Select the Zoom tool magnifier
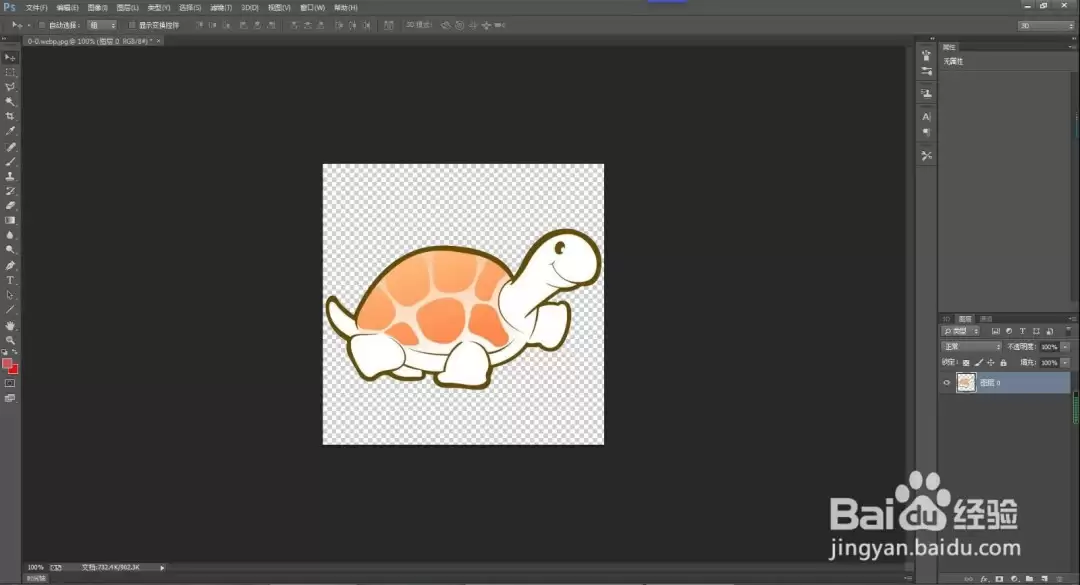Image resolution: width=1080 pixels, height=585 pixels. point(10,340)
